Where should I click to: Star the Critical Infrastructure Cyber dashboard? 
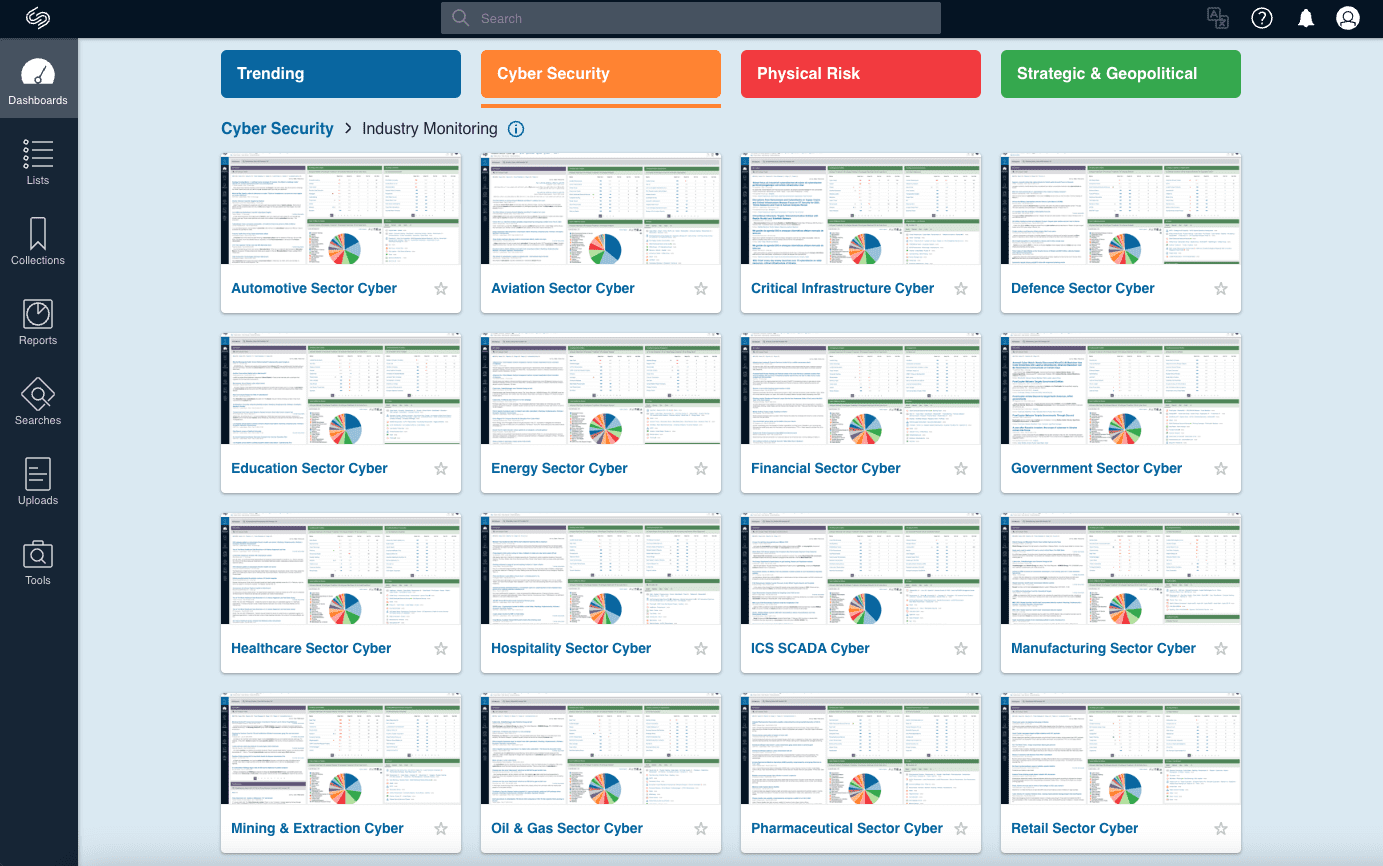961,289
